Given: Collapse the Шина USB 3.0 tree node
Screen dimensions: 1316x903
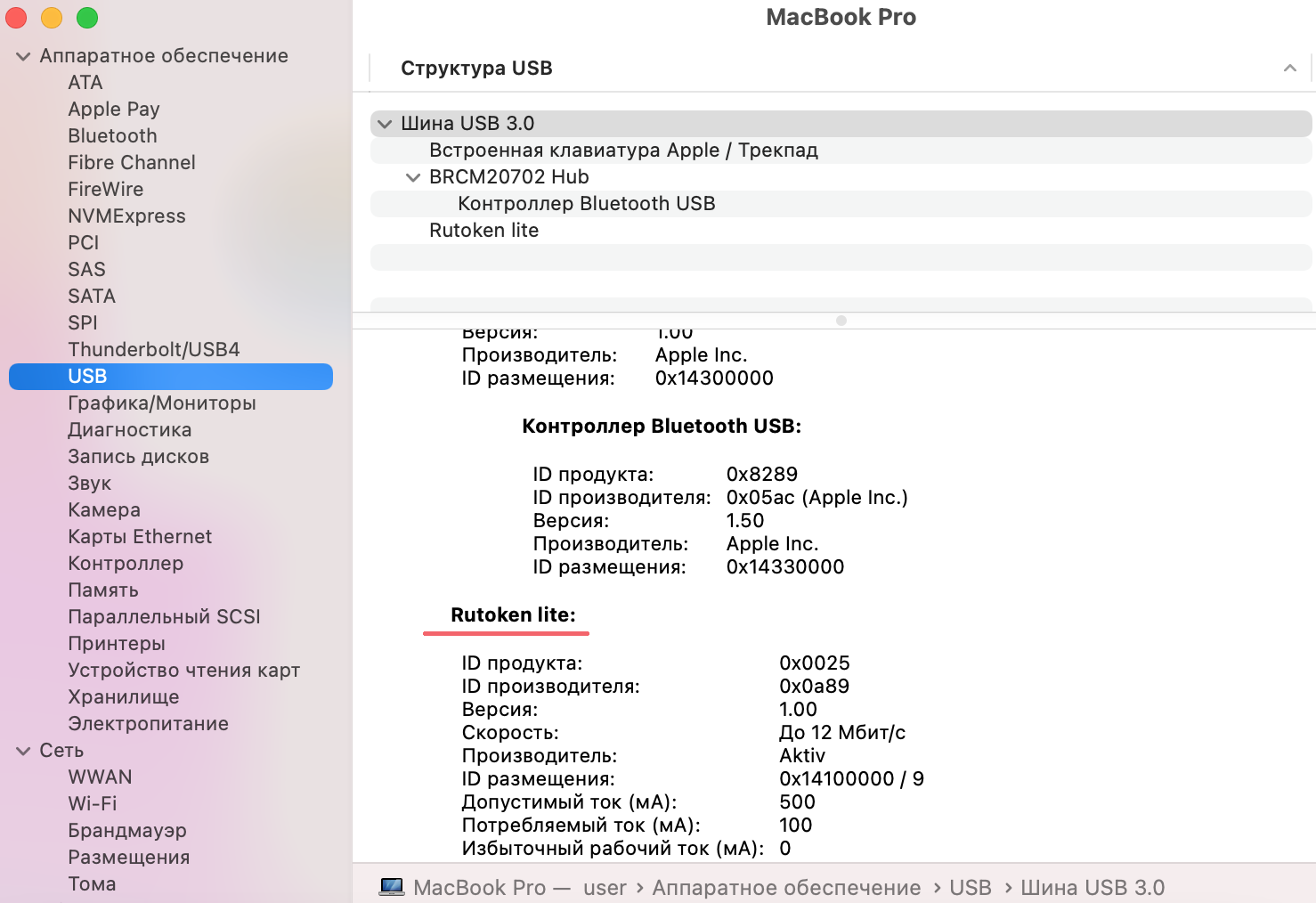Looking at the screenshot, I should click(x=385, y=124).
